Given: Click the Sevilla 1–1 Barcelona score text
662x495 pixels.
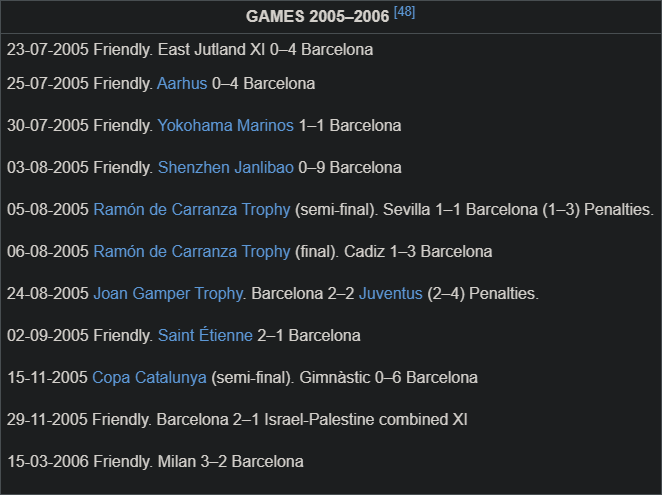Looking at the screenshot, I should click(x=460, y=209).
